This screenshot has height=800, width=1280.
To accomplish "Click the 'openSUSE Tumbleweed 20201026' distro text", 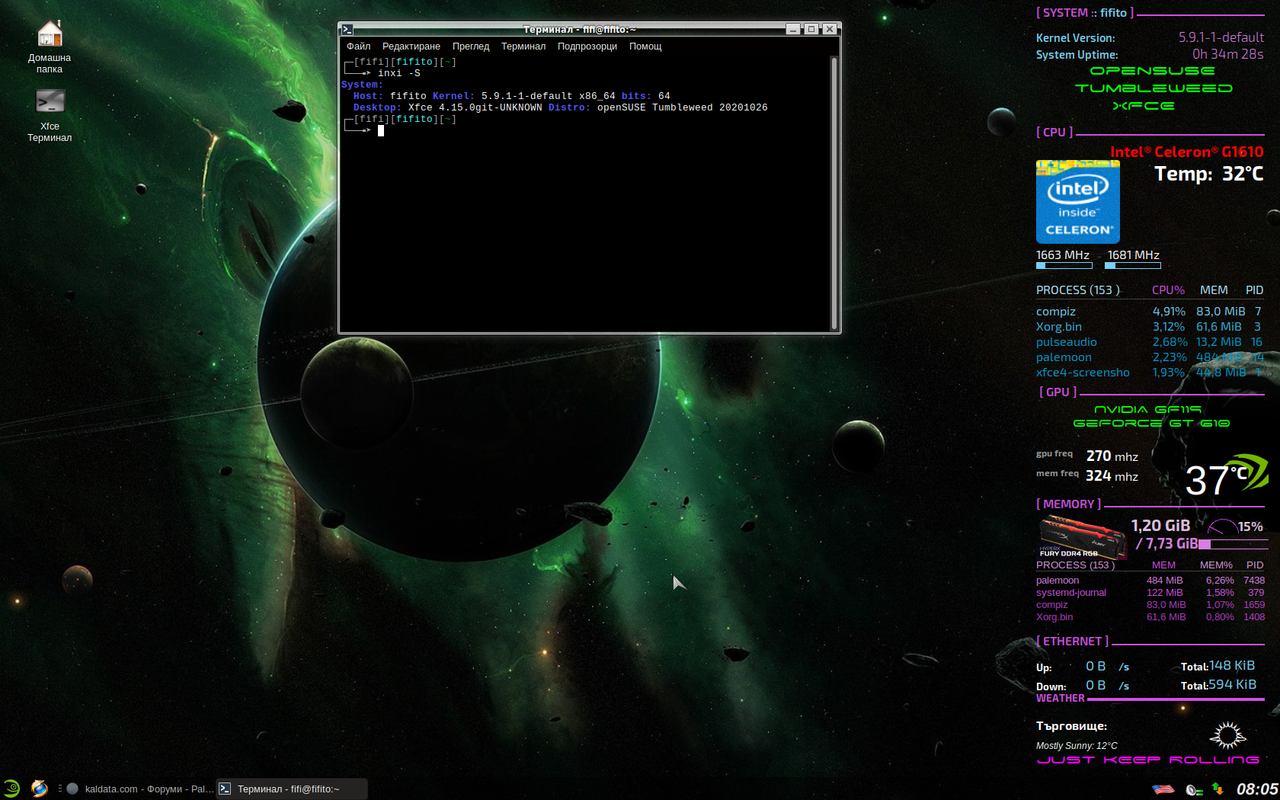I will (682, 107).
